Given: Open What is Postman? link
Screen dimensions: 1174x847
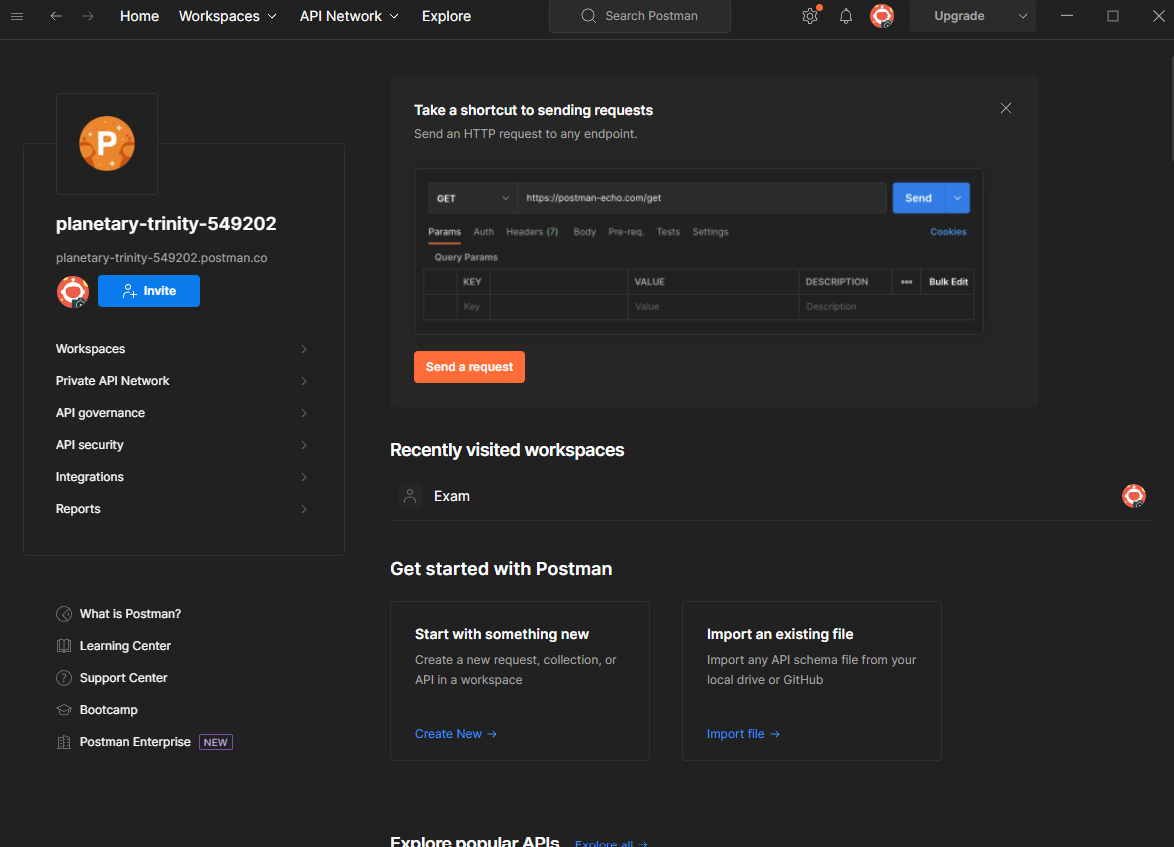Looking at the screenshot, I should tap(130, 614).
